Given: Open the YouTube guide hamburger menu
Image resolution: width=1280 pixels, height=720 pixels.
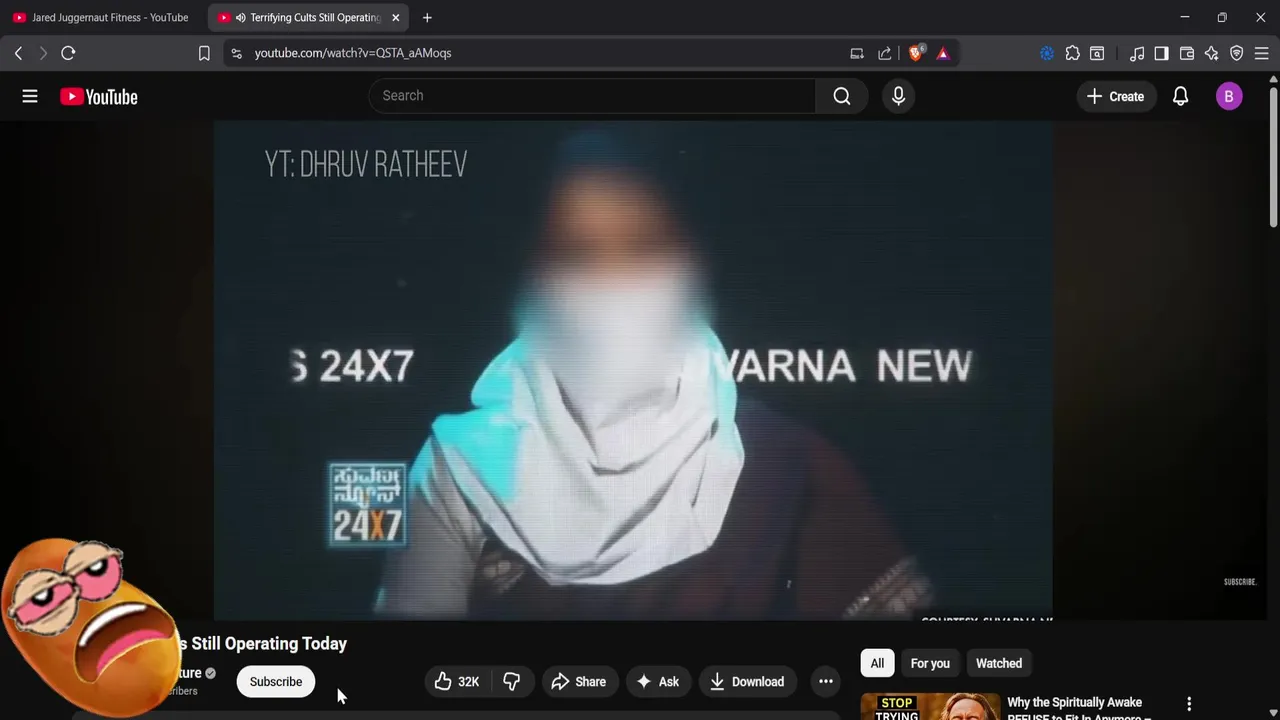Looking at the screenshot, I should point(30,96).
